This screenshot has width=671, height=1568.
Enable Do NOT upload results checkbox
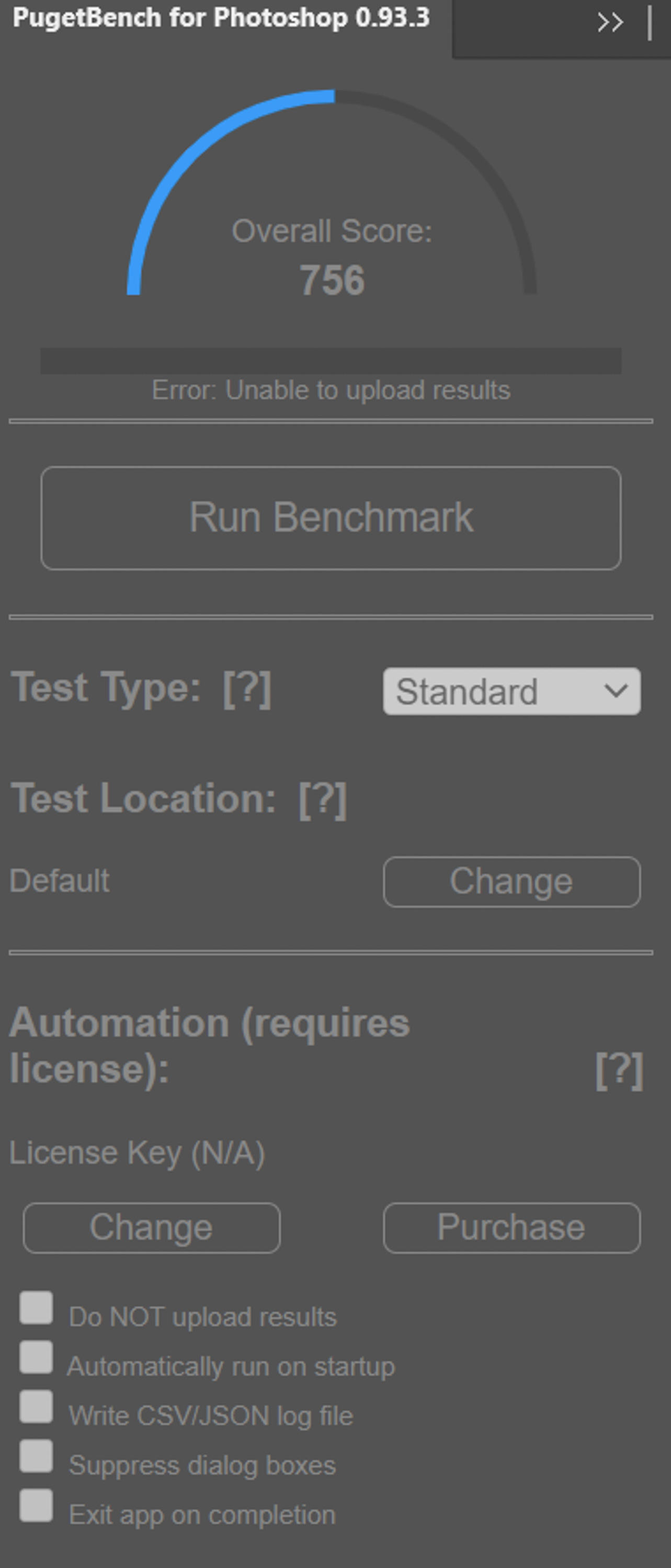[36, 1308]
